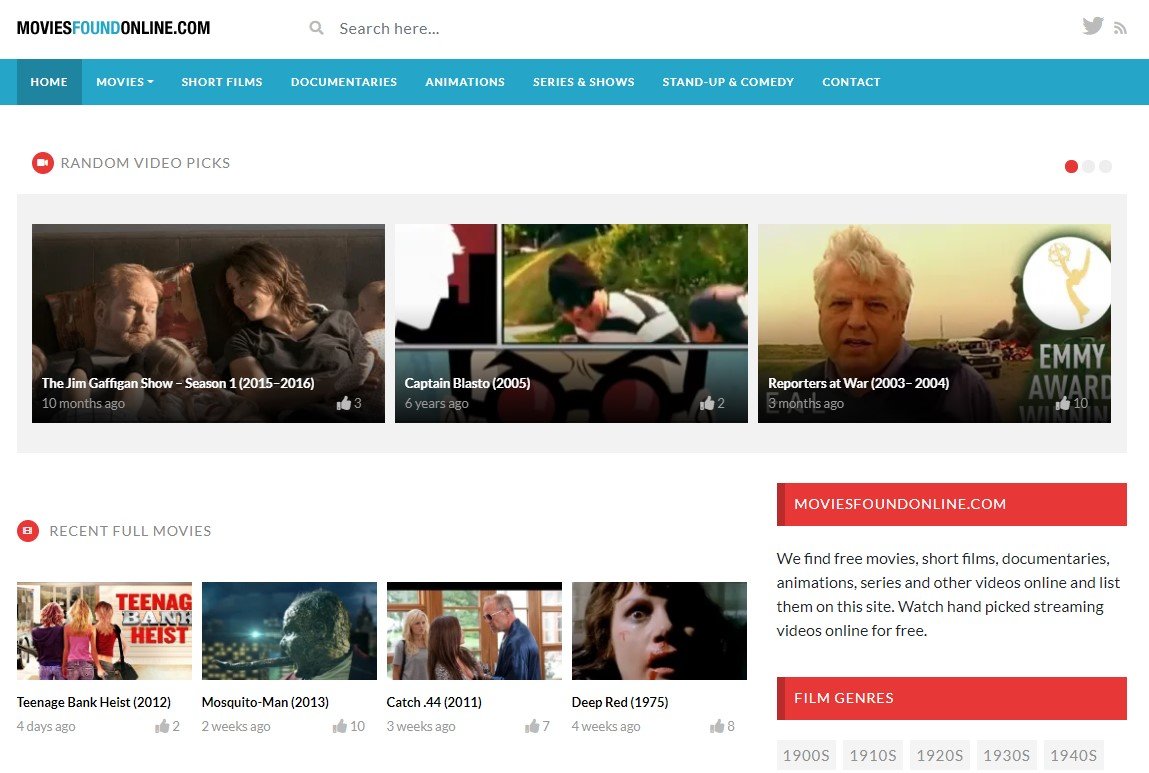This screenshot has width=1149, height=773.
Task: Open Stand-Up & Comedy section
Action: (728, 82)
